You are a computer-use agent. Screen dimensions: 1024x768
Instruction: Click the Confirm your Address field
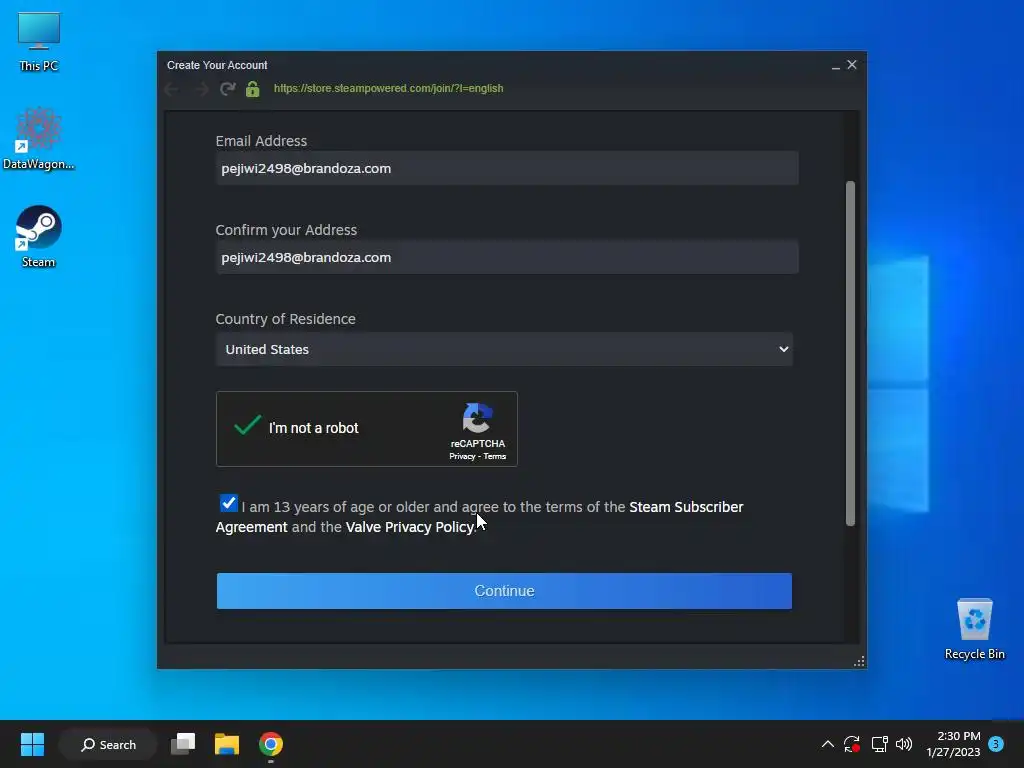pyautogui.click(x=507, y=257)
